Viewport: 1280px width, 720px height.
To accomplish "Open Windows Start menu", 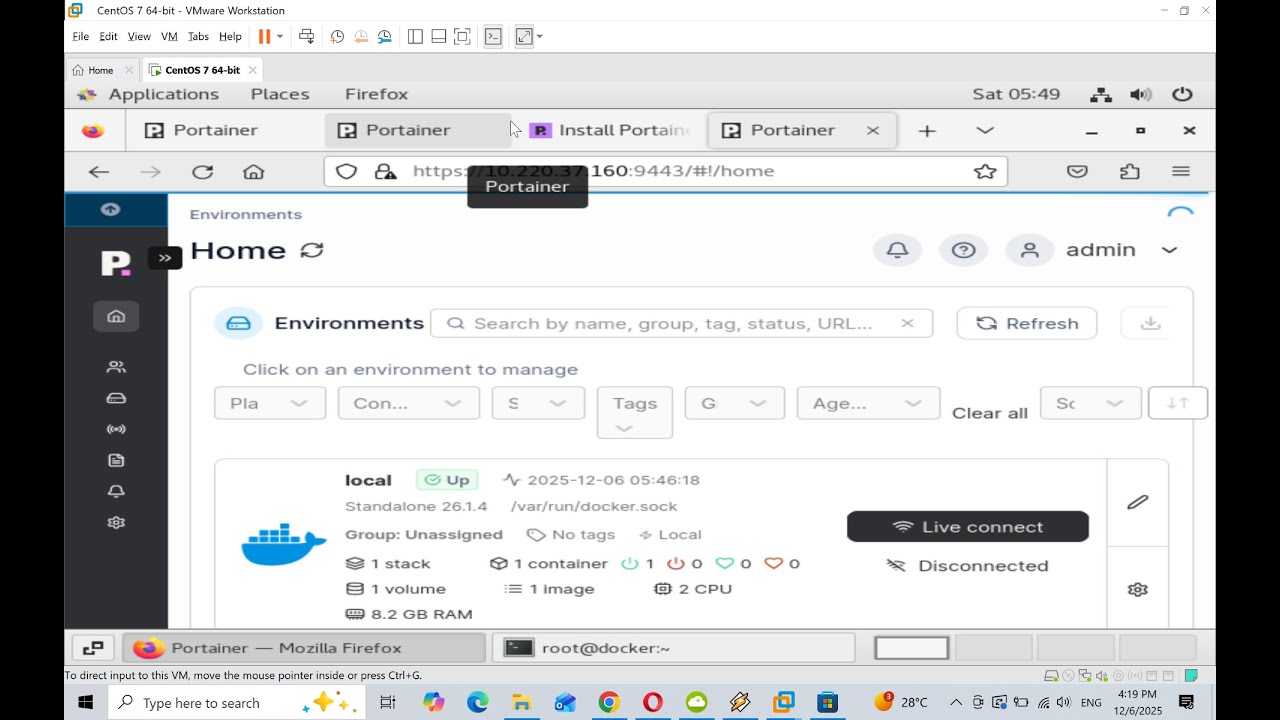I will tap(86, 703).
